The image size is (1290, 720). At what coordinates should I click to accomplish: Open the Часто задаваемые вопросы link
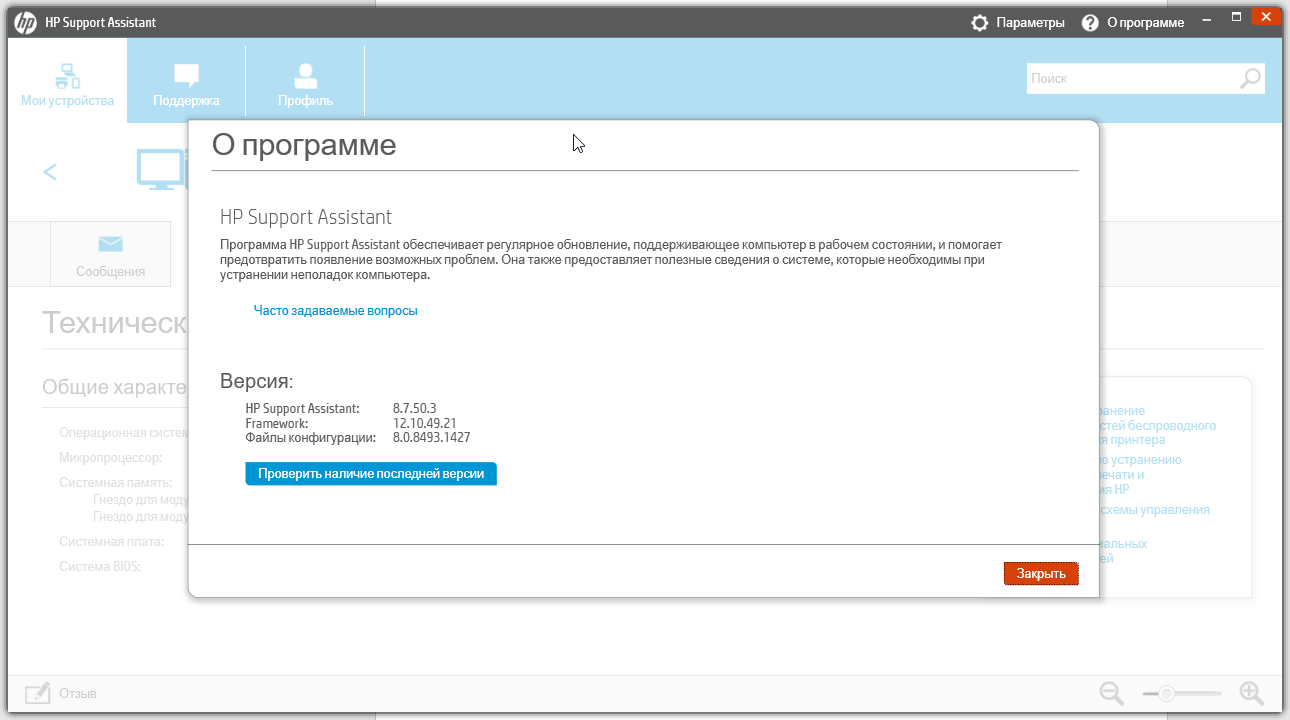click(x=335, y=311)
